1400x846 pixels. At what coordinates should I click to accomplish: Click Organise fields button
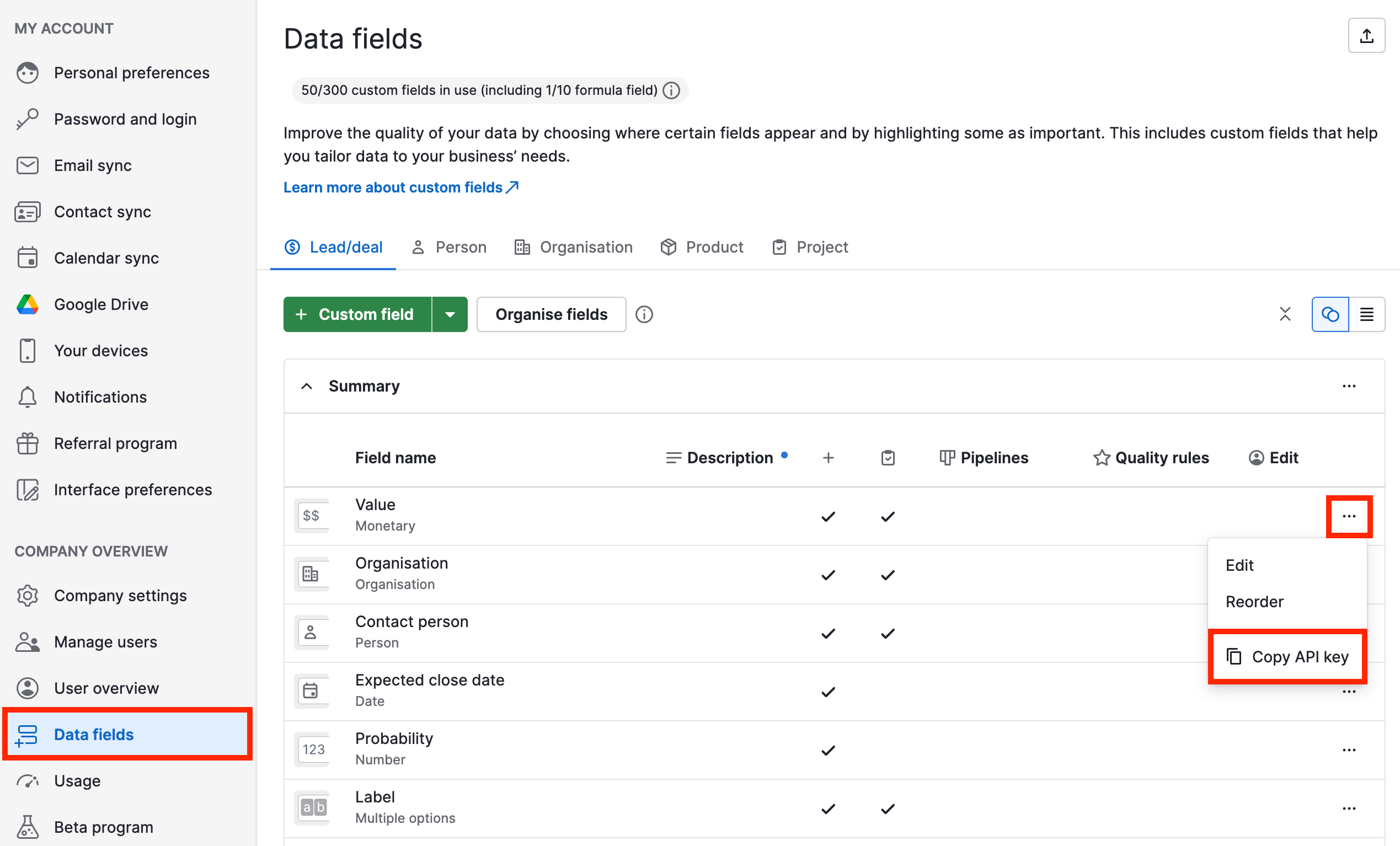(551, 314)
